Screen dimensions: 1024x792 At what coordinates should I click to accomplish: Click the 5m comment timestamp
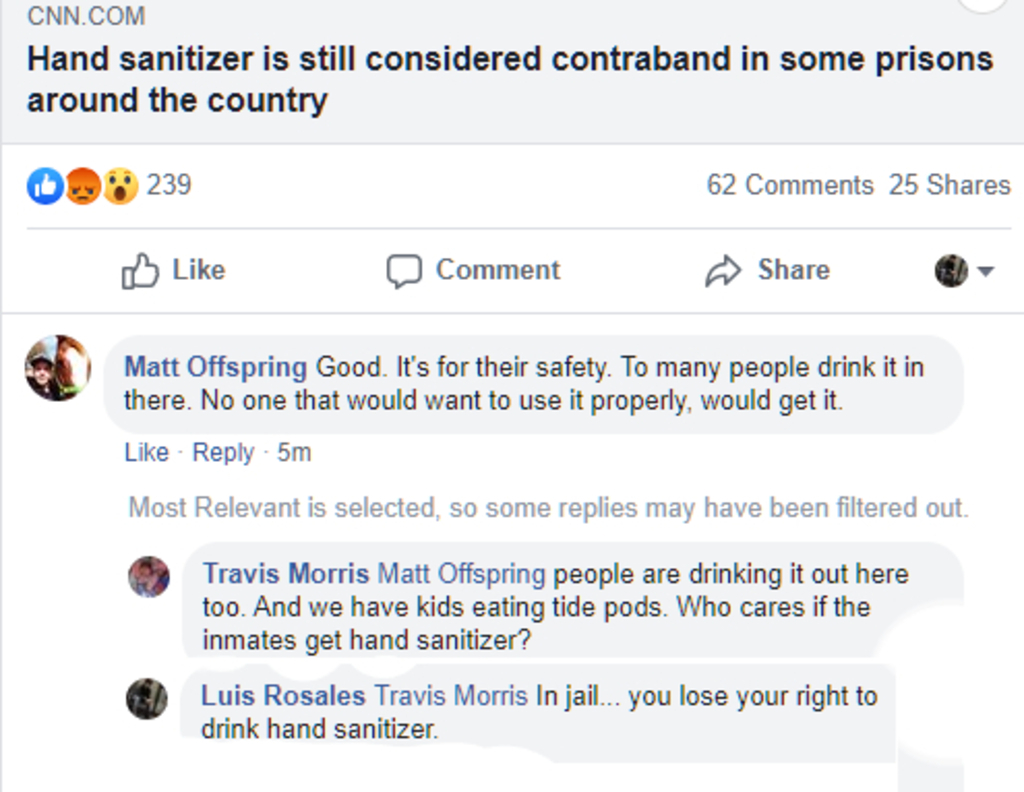click(294, 452)
